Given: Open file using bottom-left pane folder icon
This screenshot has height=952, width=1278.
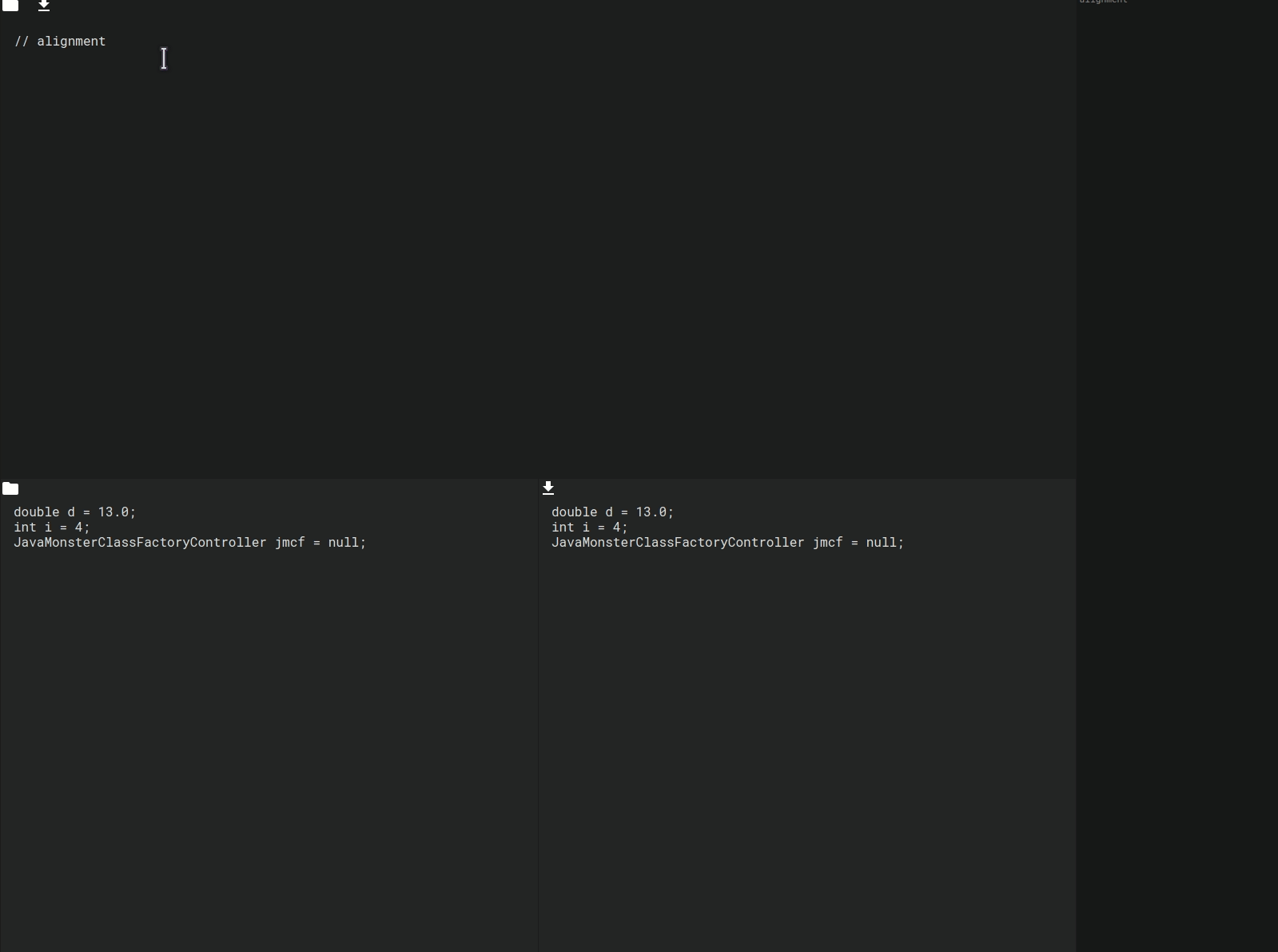Looking at the screenshot, I should click(x=10, y=488).
